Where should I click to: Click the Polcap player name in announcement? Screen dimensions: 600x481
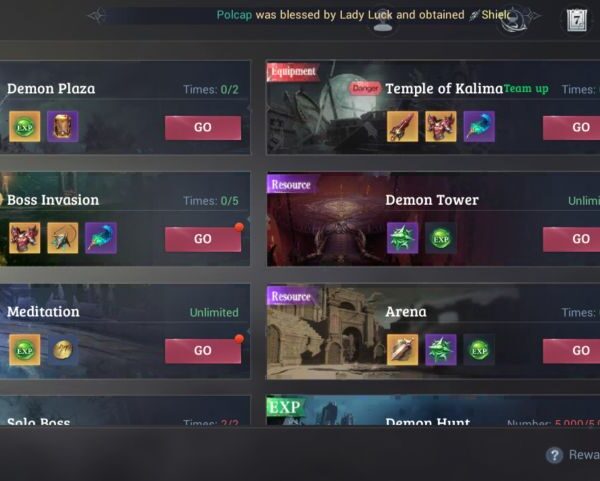[x=234, y=15]
